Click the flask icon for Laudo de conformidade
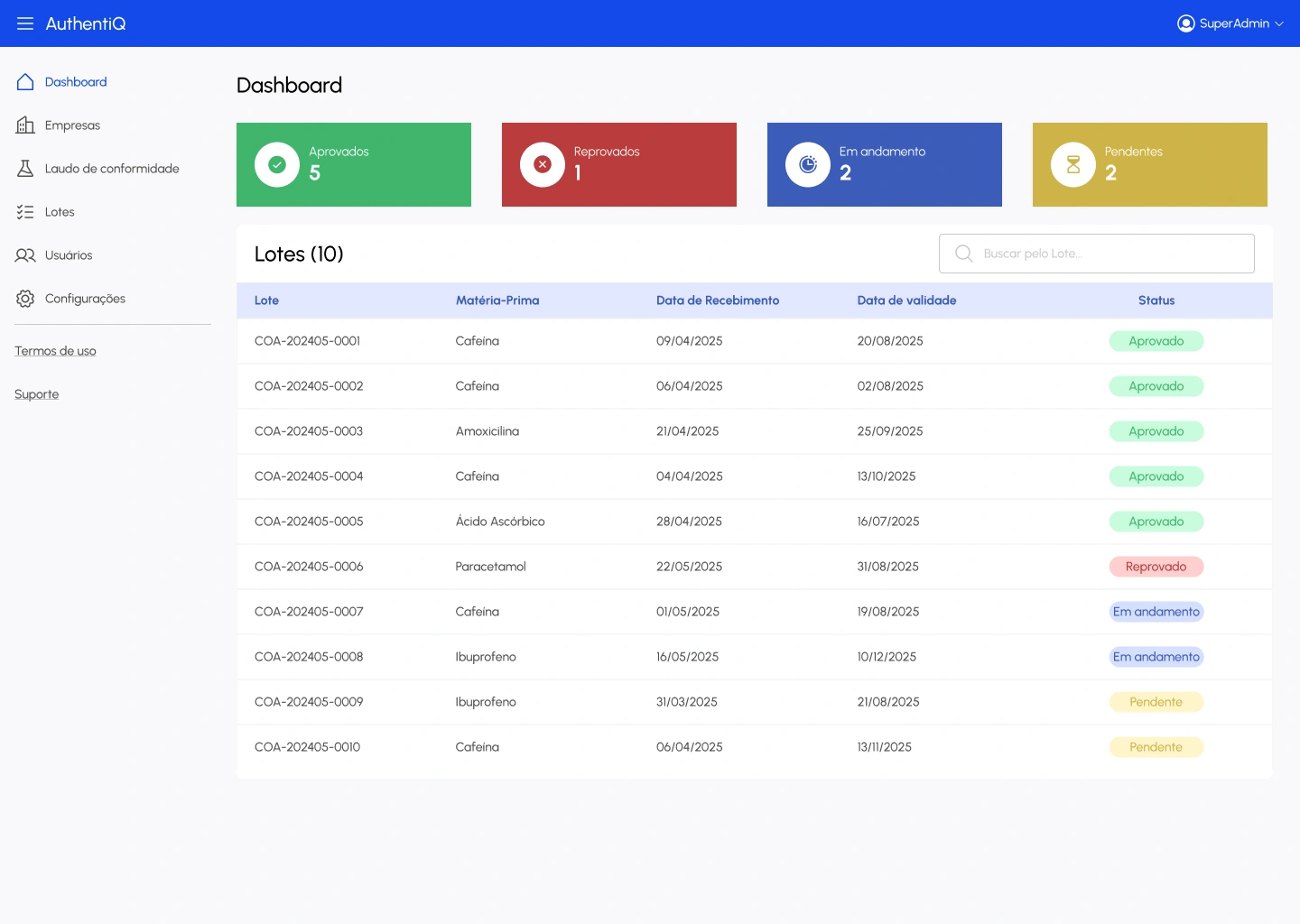 (x=25, y=169)
